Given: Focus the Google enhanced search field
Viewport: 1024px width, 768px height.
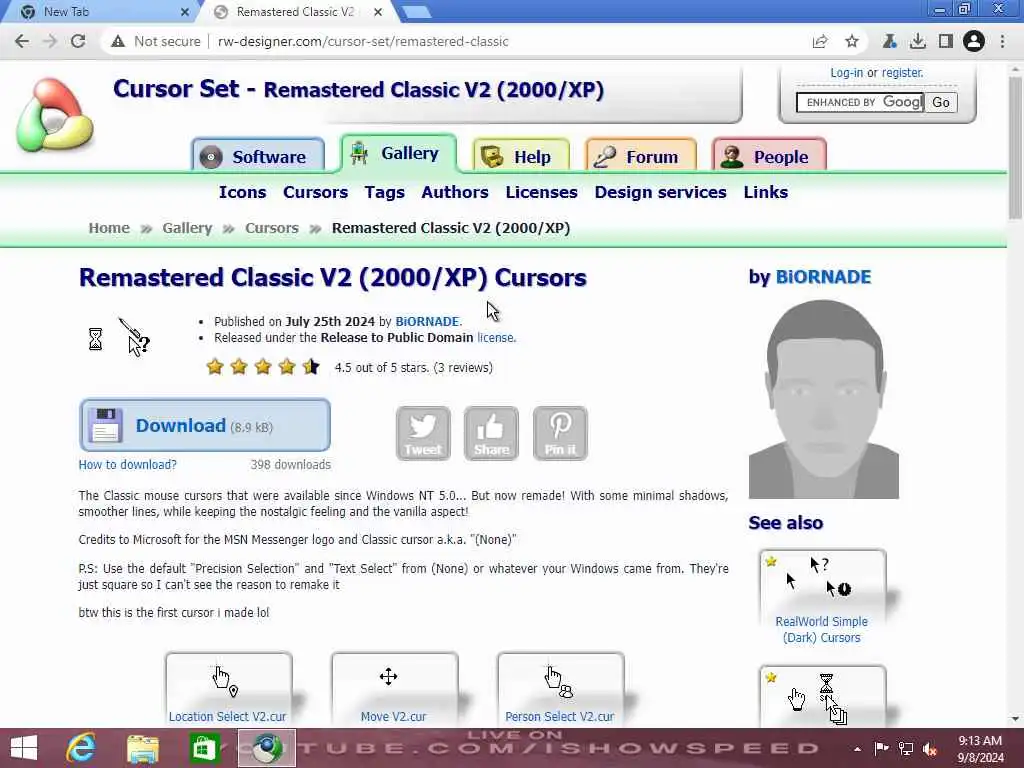Looking at the screenshot, I should pos(859,103).
